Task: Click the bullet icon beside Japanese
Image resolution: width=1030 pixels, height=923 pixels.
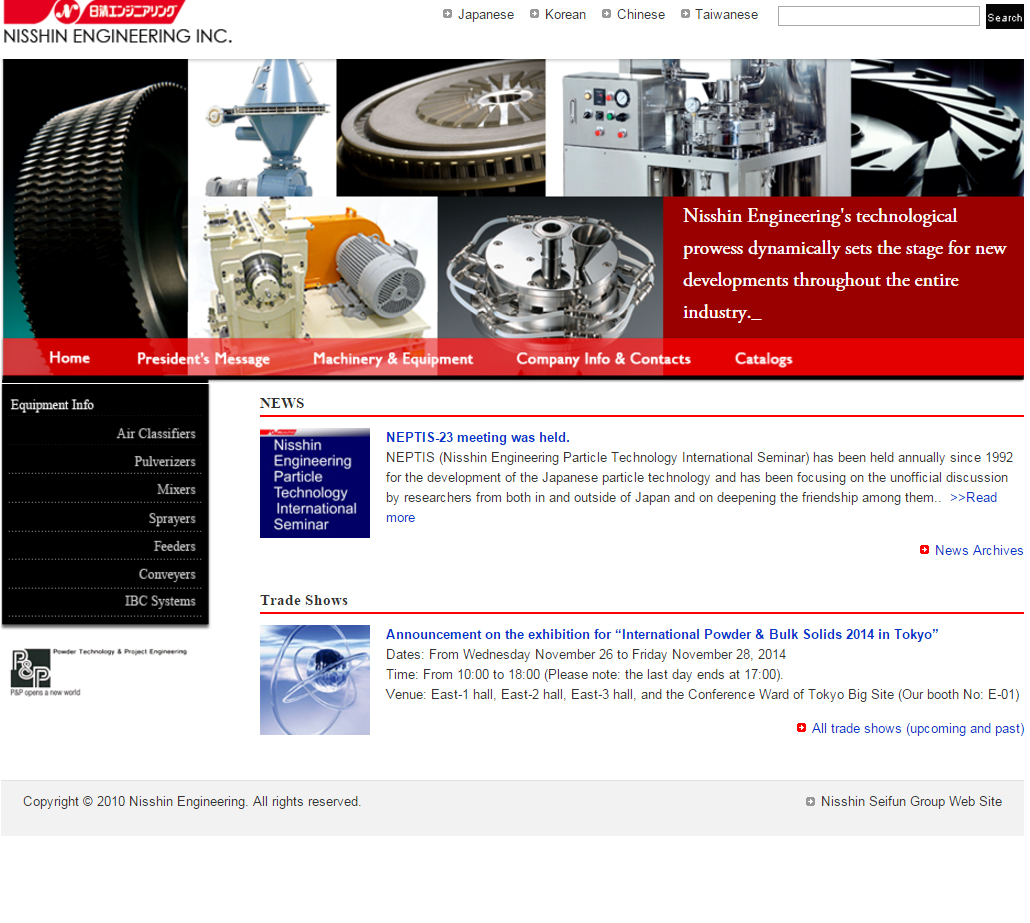Action: click(447, 14)
